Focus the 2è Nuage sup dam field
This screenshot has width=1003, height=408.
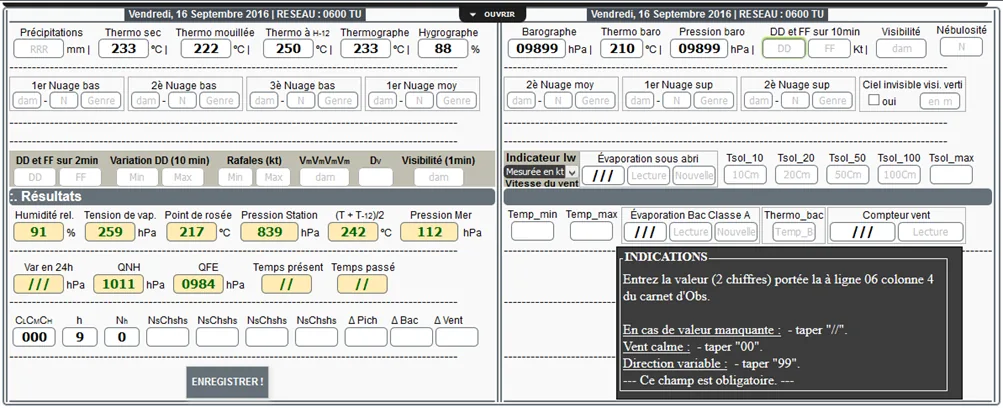tap(758, 100)
